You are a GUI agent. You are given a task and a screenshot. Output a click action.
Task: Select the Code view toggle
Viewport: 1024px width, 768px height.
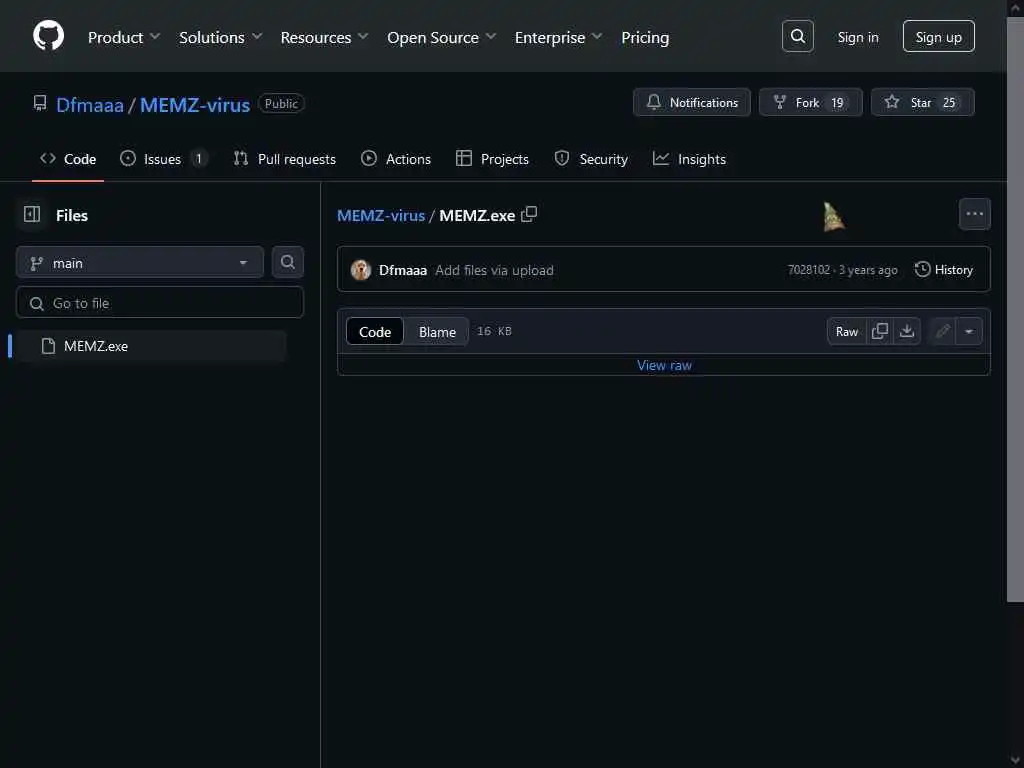pyautogui.click(x=375, y=332)
